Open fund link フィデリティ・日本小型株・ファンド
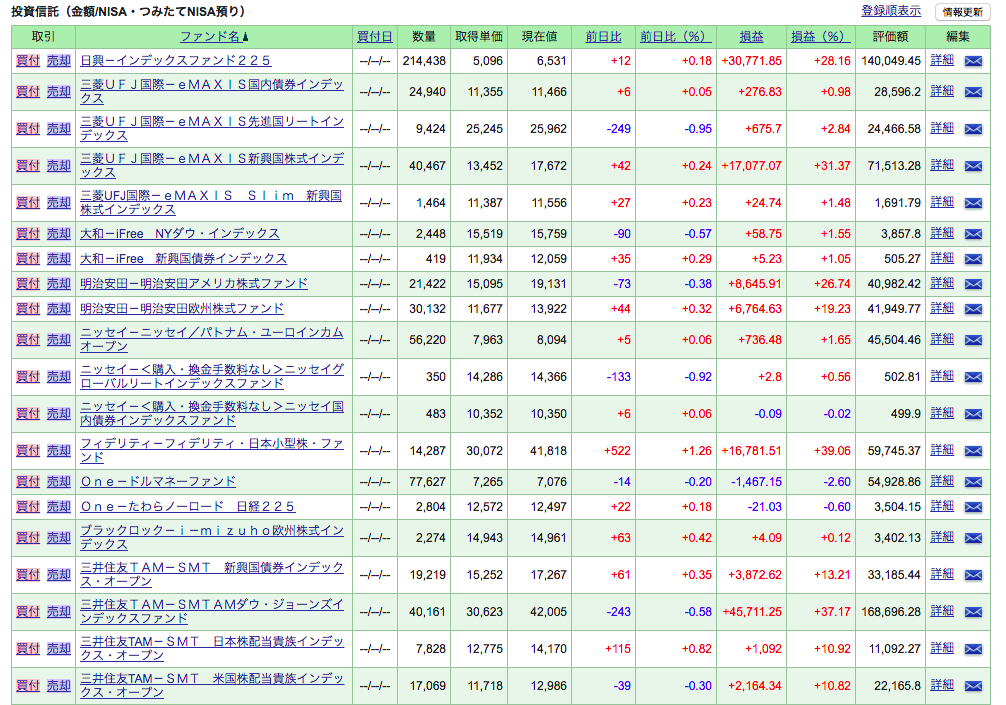This screenshot has height=705, width=1006. [x=212, y=451]
